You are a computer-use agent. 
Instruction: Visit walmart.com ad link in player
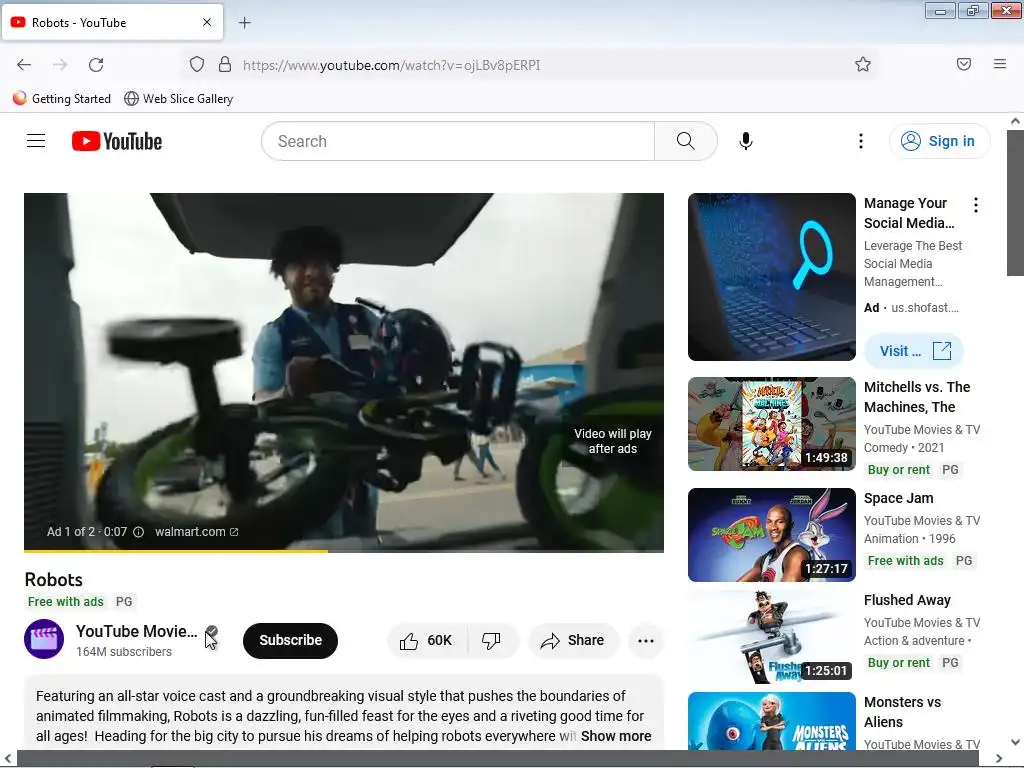click(197, 532)
